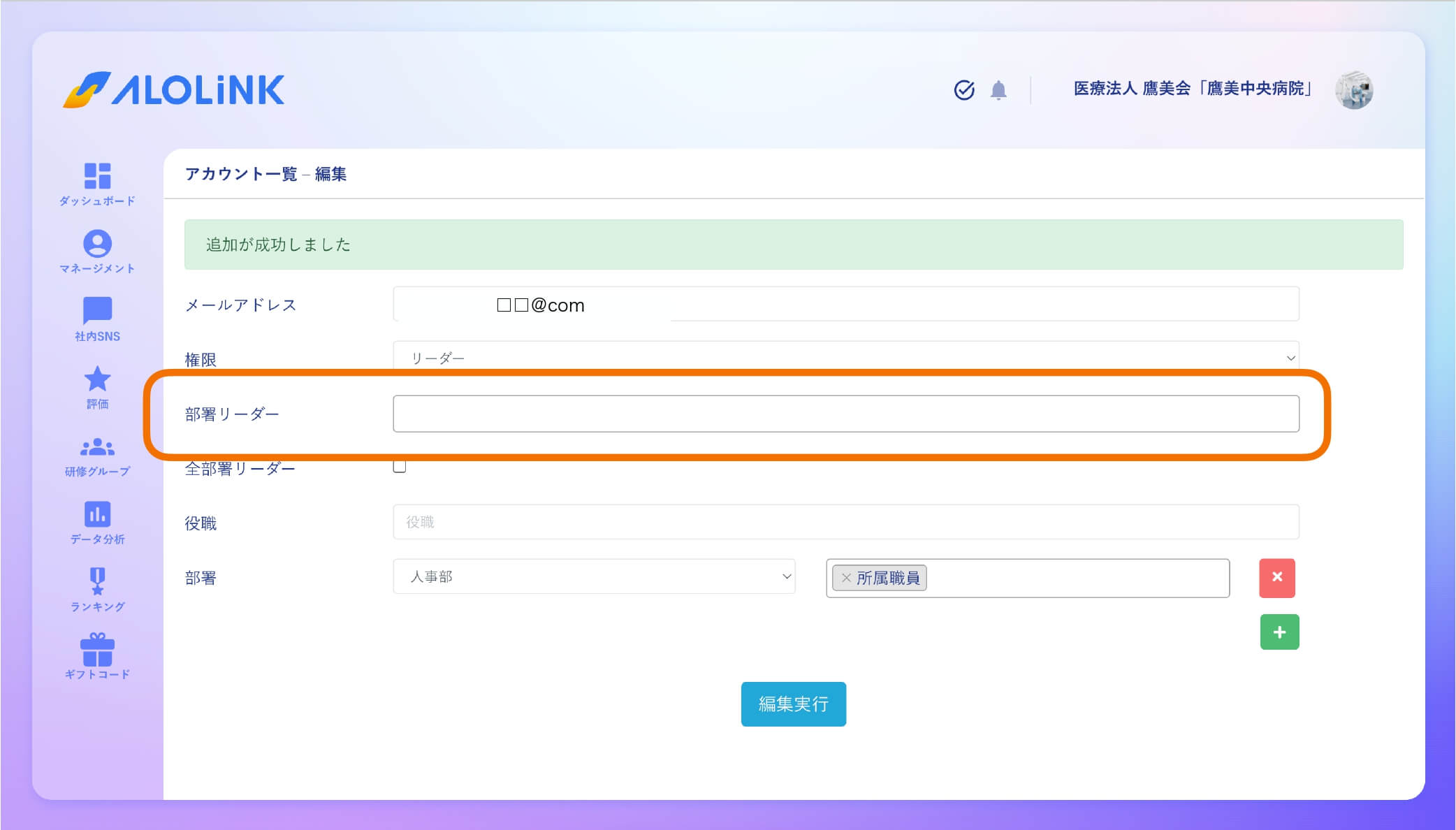Open データ分析 chart icon

[97, 514]
